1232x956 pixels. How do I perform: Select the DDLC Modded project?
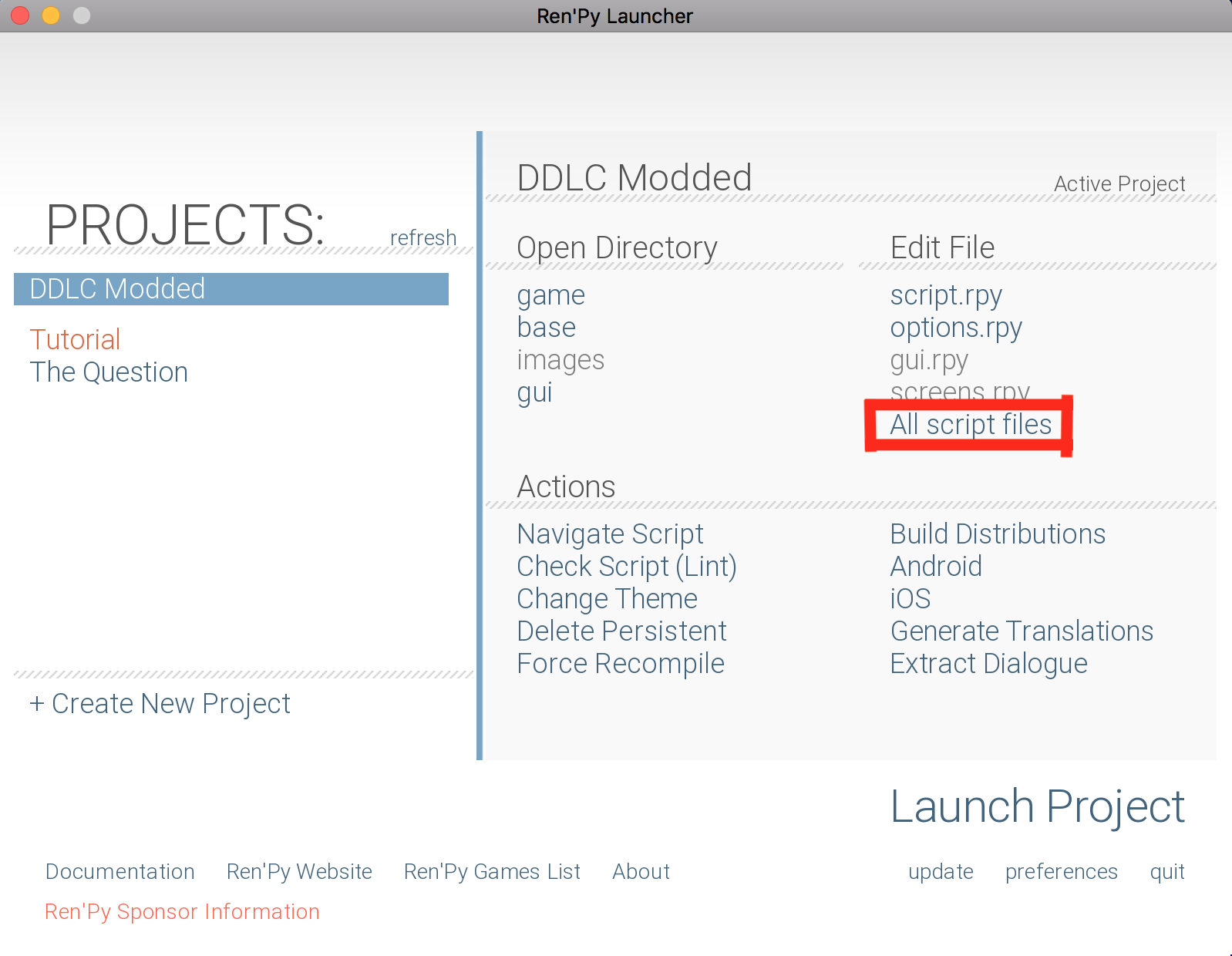coord(231,289)
